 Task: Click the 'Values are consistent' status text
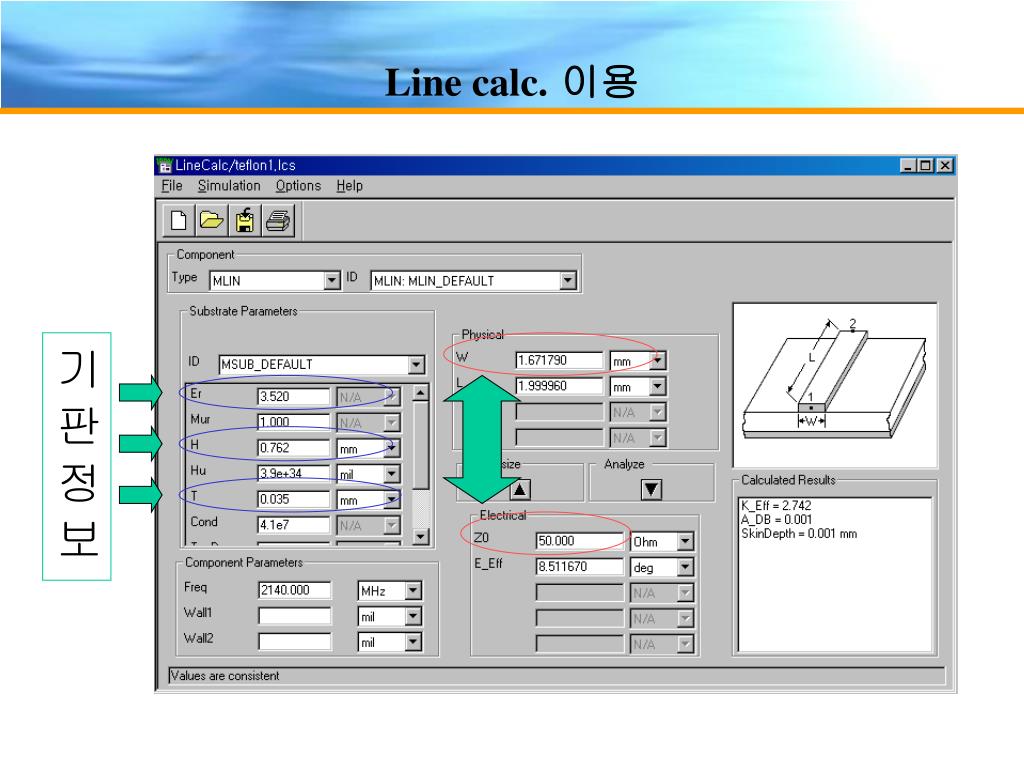click(x=224, y=676)
